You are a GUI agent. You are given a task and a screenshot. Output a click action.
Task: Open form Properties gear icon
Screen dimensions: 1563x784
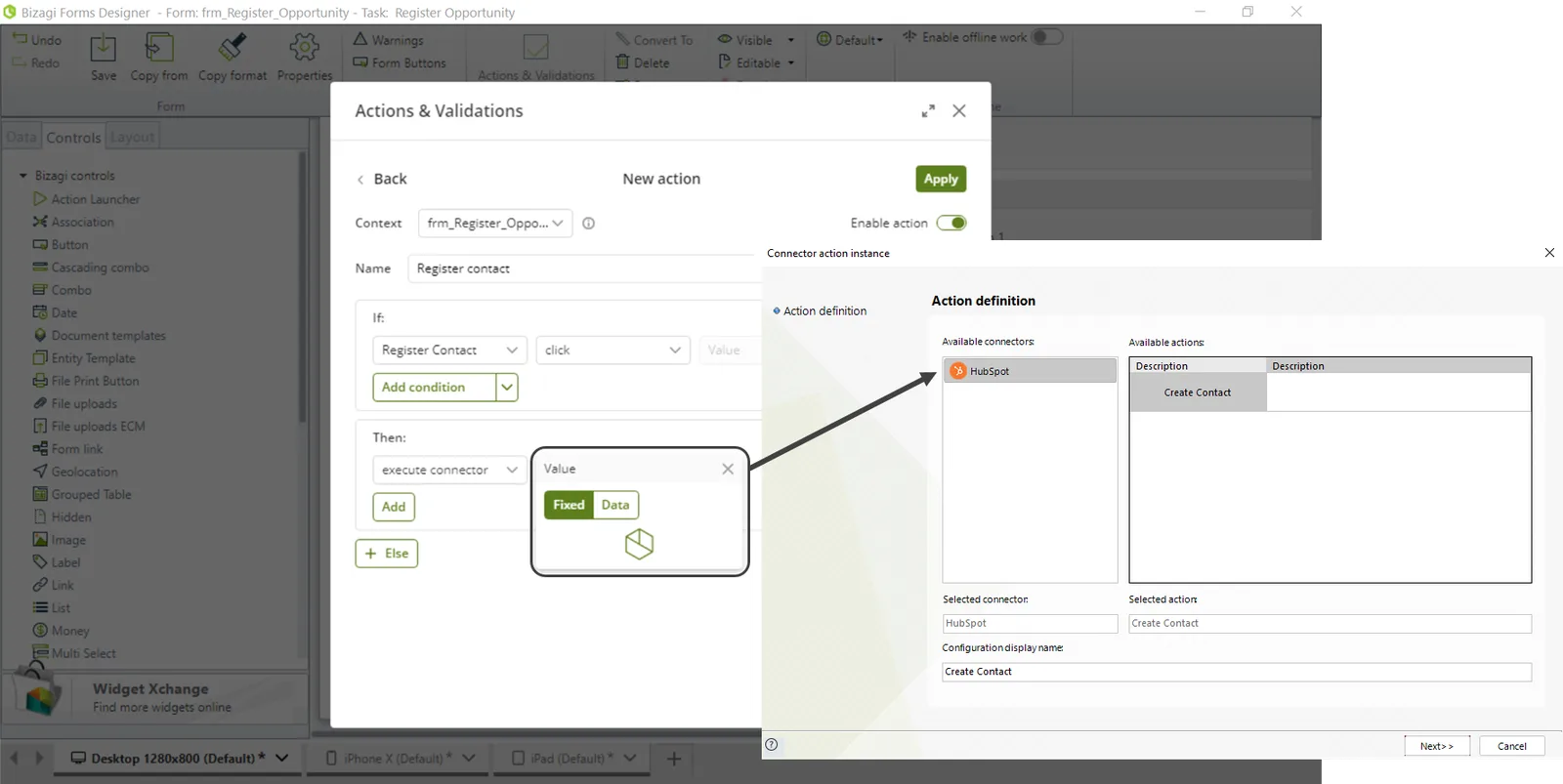[305, 47]
